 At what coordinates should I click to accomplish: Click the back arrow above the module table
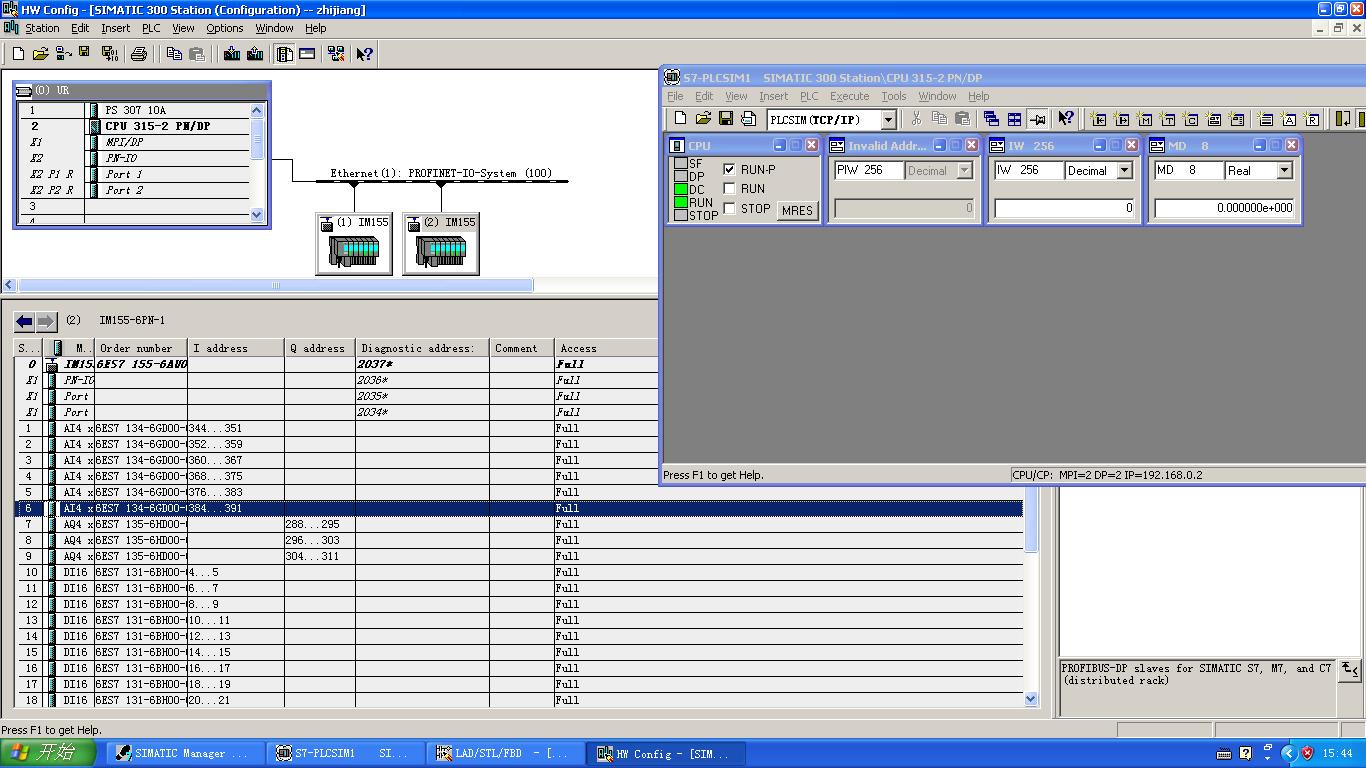[x=24, y=321]
